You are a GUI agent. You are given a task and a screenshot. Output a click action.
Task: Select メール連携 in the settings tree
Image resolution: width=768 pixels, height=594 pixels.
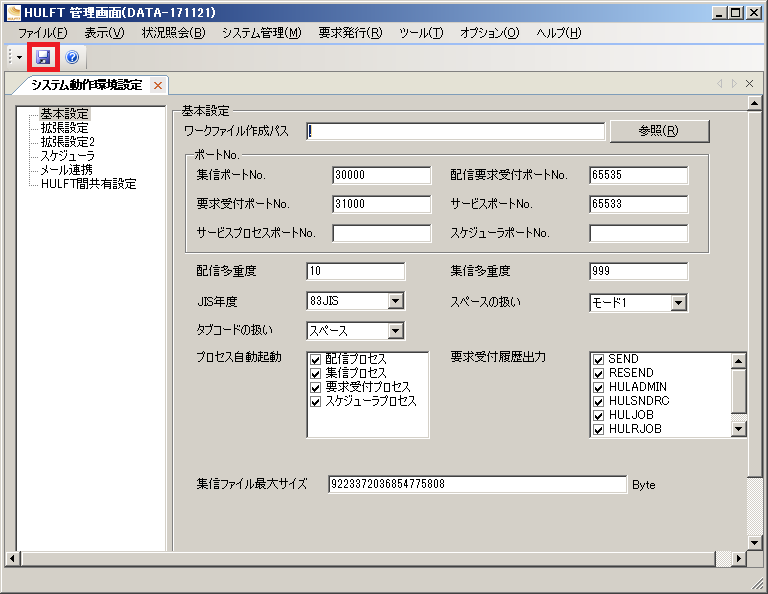66,170
